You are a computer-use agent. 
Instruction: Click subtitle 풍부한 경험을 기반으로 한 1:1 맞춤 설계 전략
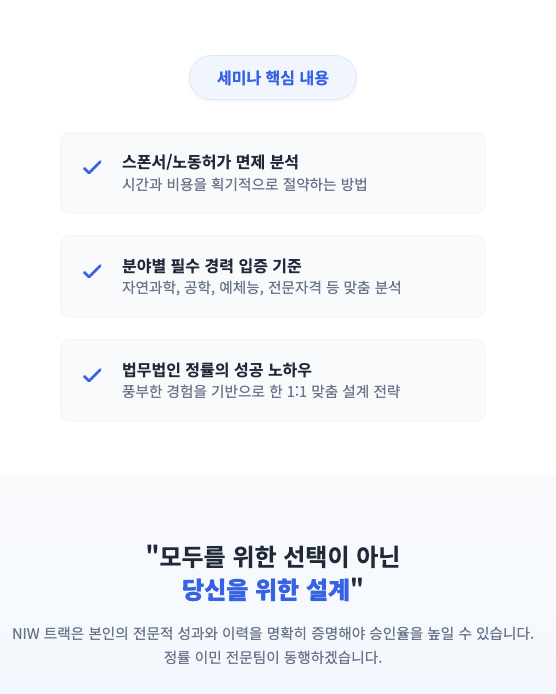[x=261, y=391]
